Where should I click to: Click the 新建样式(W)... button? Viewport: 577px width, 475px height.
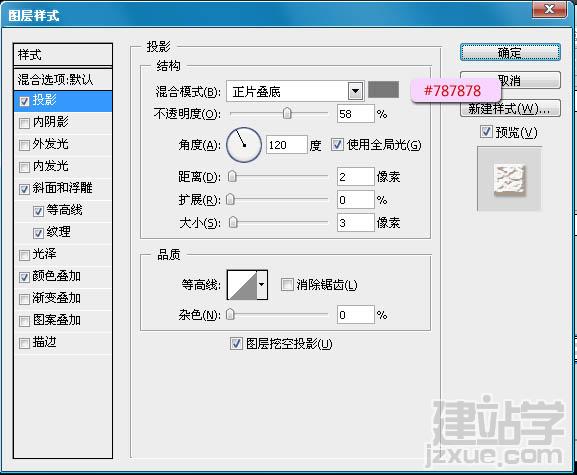click(510, 108)
